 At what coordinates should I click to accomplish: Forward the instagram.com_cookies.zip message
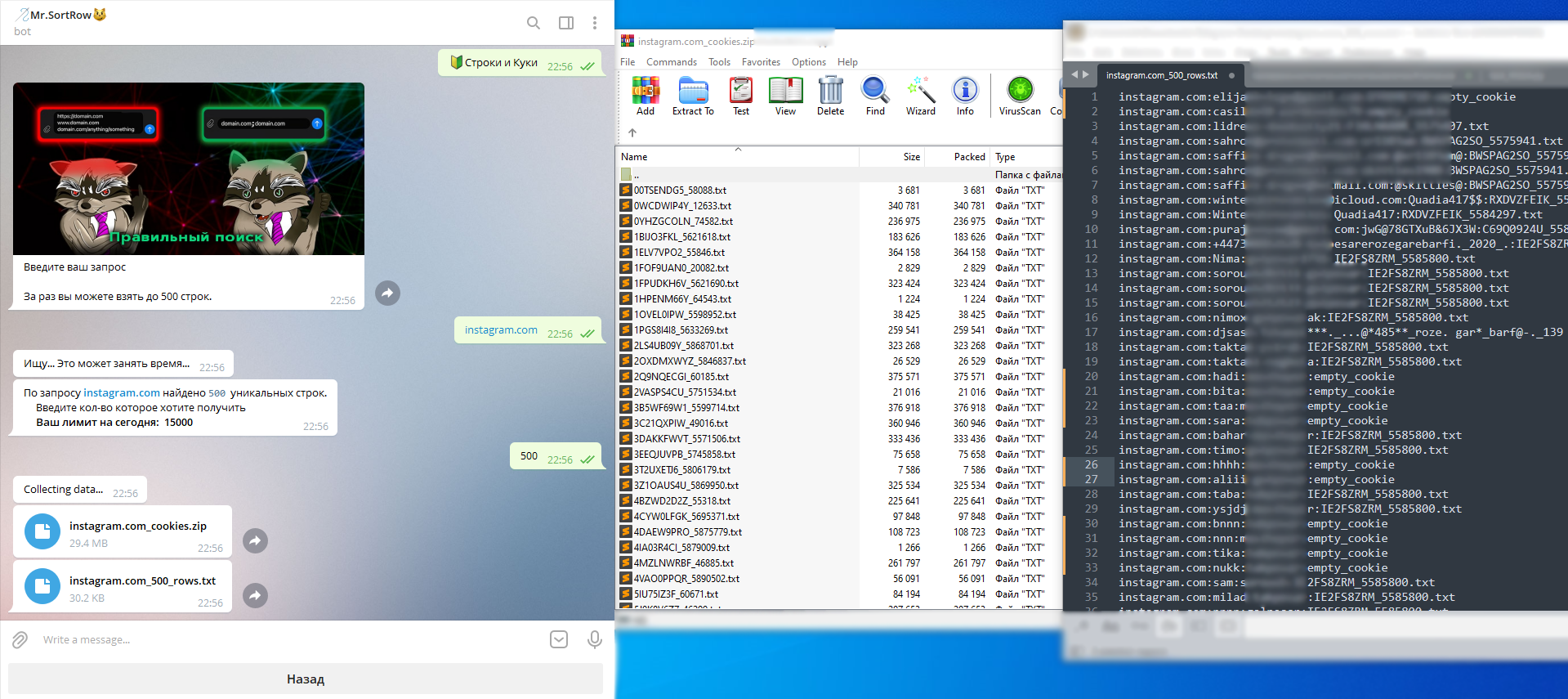pyautogui.click(x=255, y=540)
